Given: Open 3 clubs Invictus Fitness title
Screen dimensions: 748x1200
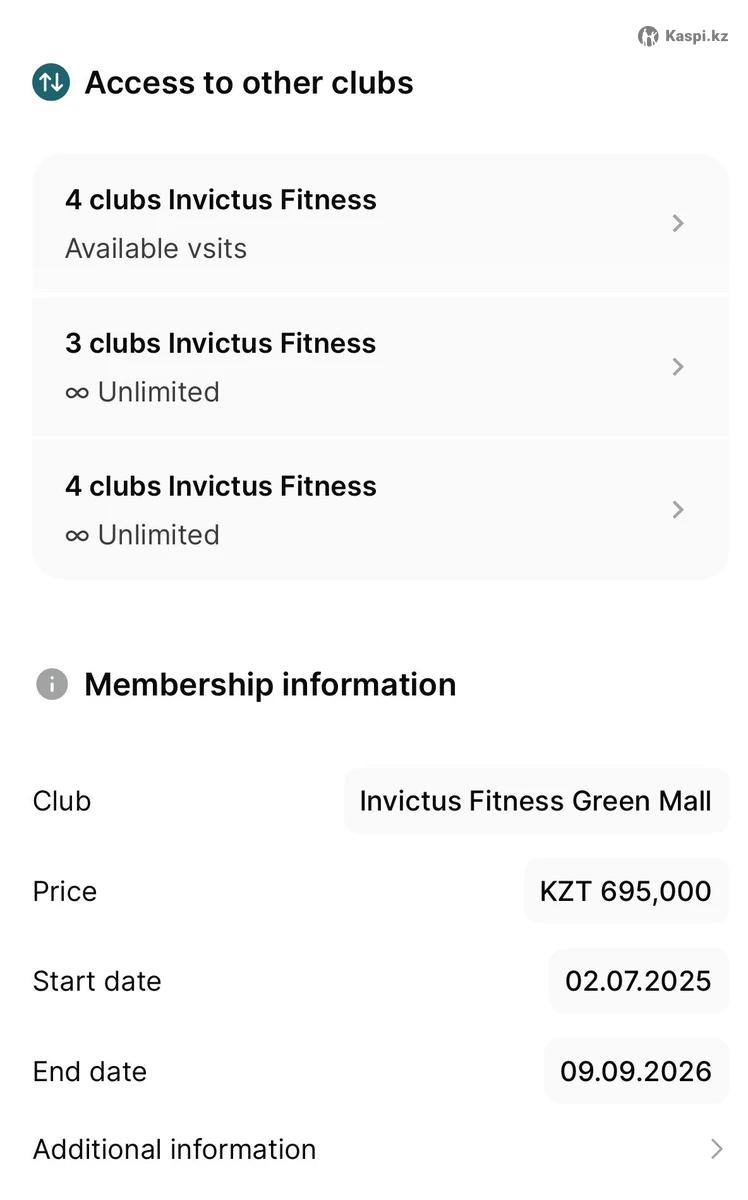Looking at the screenshot, I should (221, 343).
